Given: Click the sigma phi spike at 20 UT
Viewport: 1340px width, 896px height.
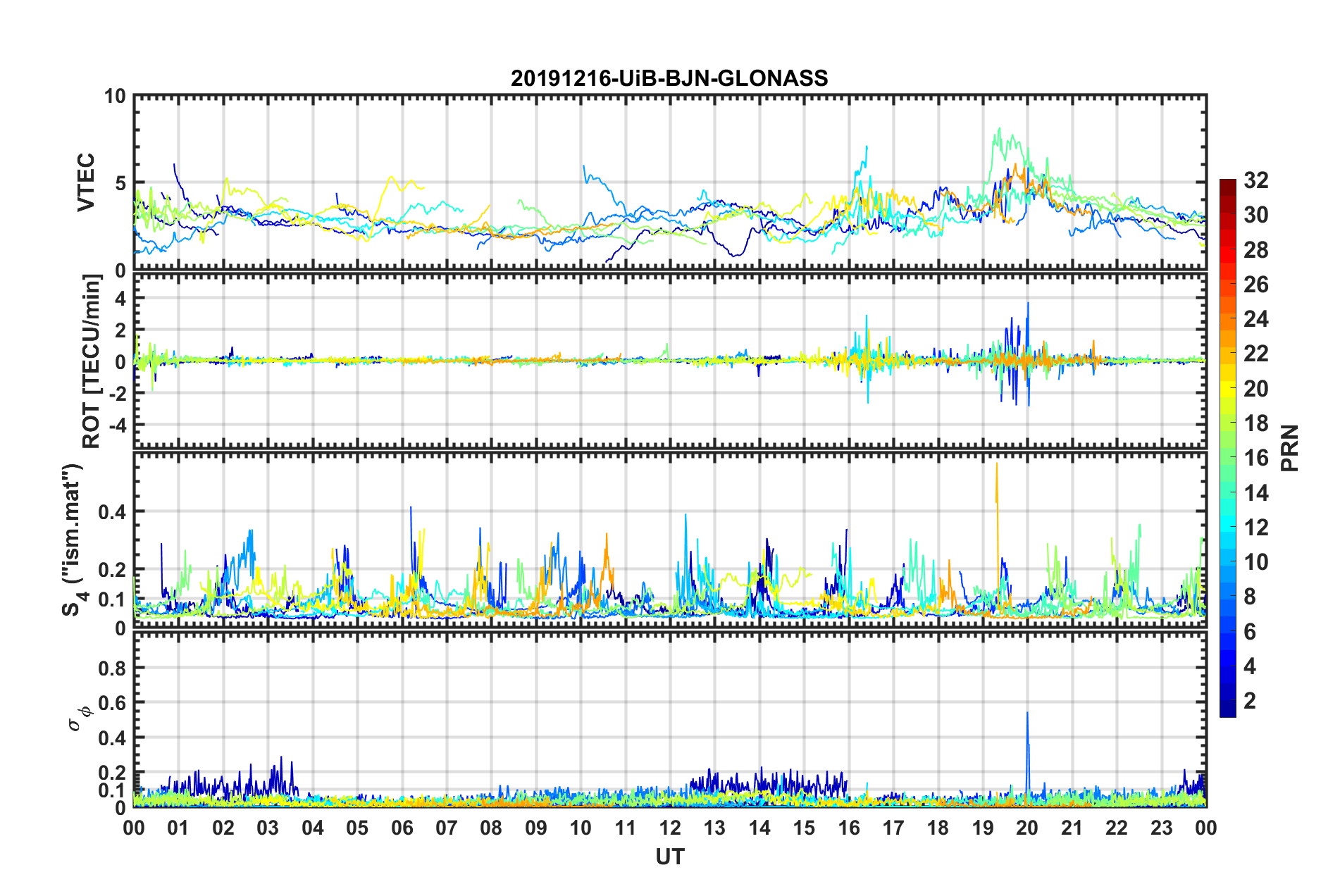Looking at the screenshot, I should click(x=1027, y=757).
